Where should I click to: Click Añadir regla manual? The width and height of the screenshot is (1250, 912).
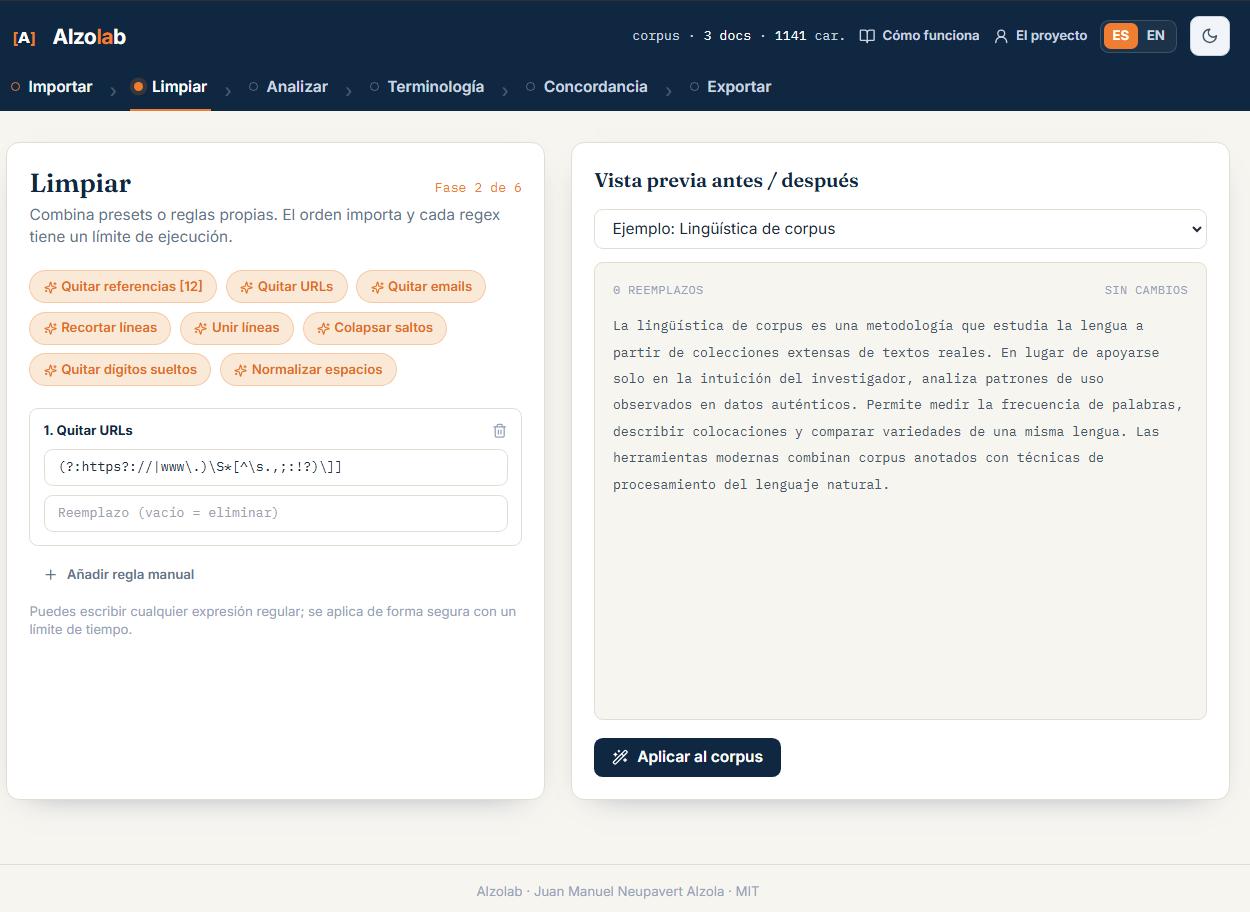(x=119, y=575)
